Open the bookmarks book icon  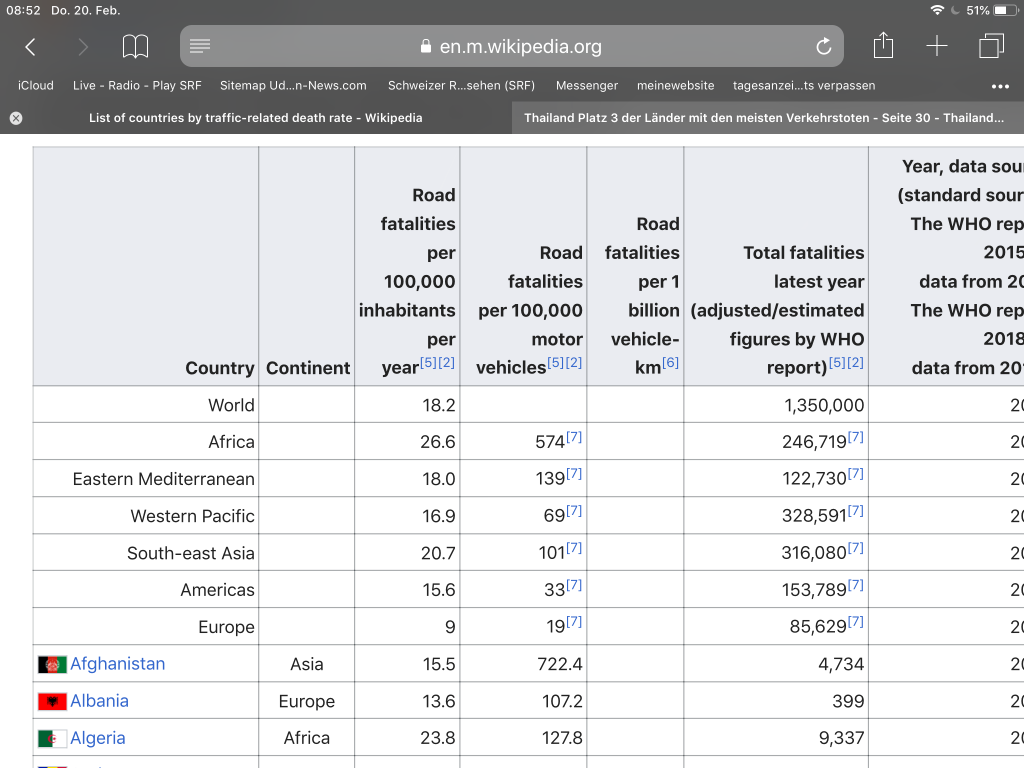[135, 46]
